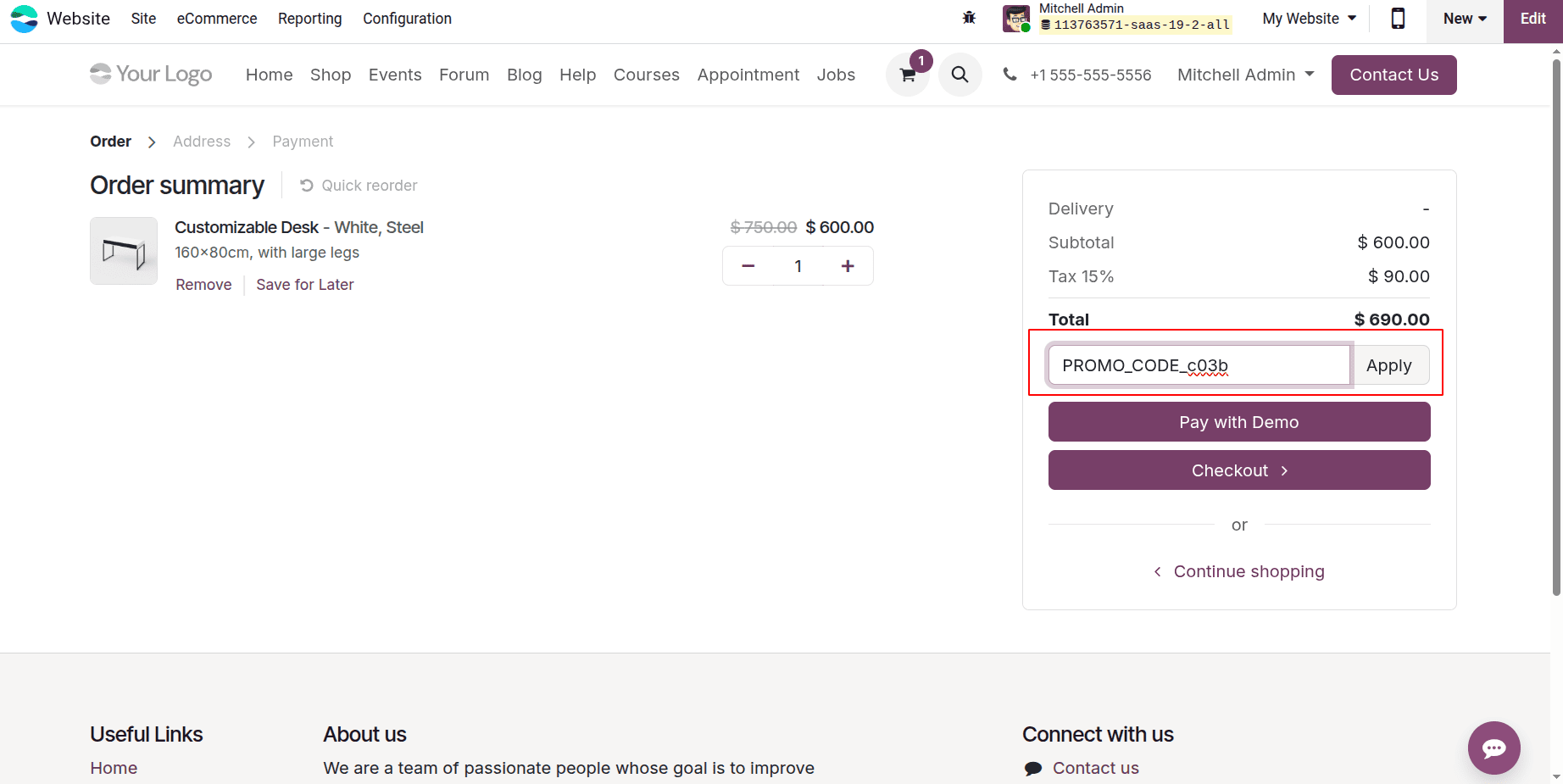The image size is (1563, 784).
Task: Open the New dropdown menu
Action: tap(1465, 19)
